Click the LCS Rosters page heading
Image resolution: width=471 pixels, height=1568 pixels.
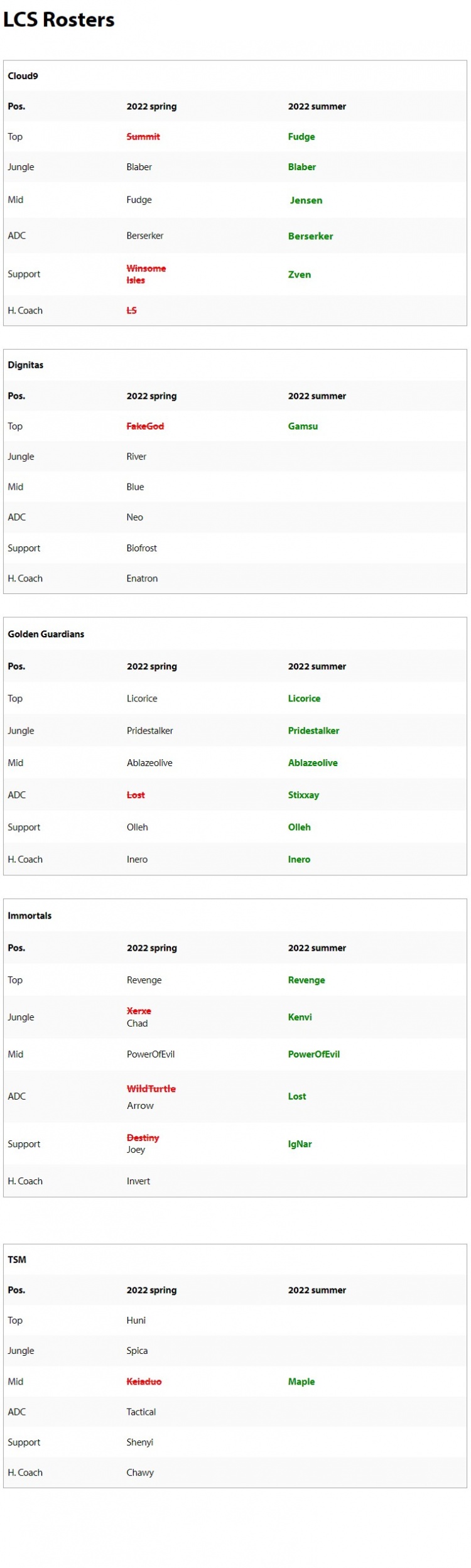(59, 20)
